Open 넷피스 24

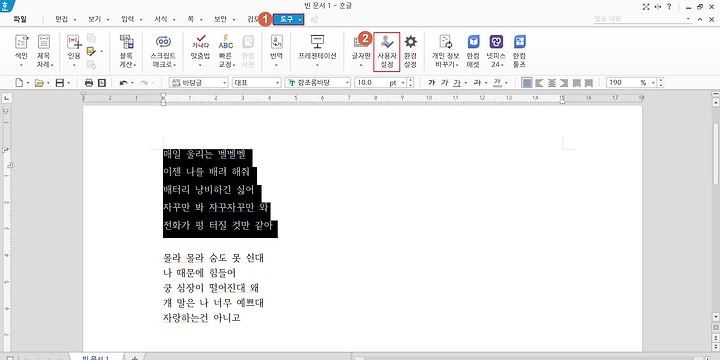tap(496, 52)
